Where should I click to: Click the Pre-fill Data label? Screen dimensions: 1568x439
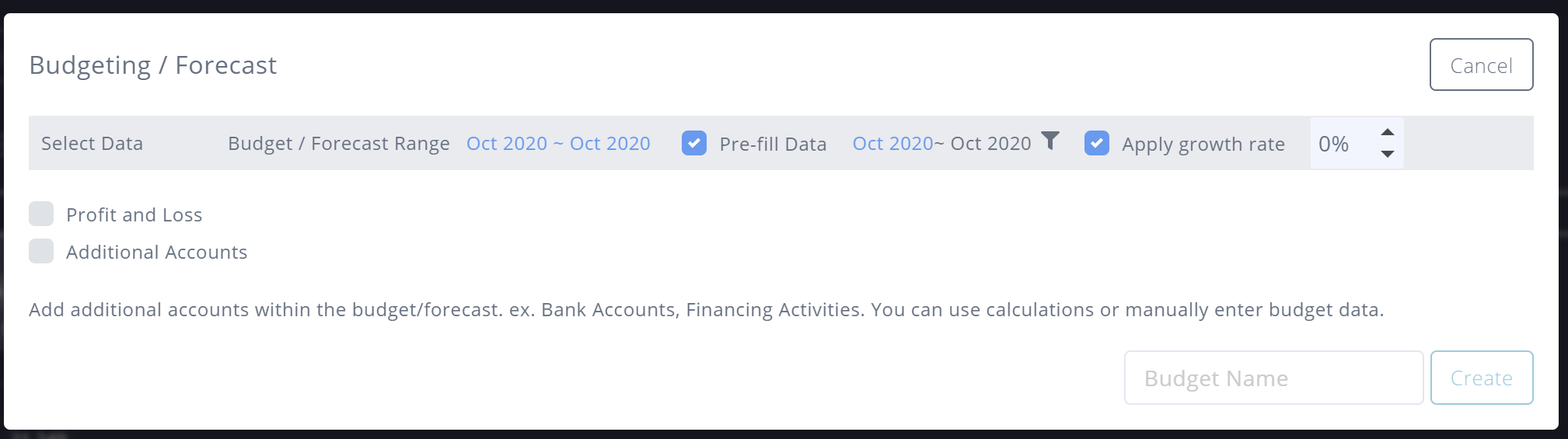[773, 144]
